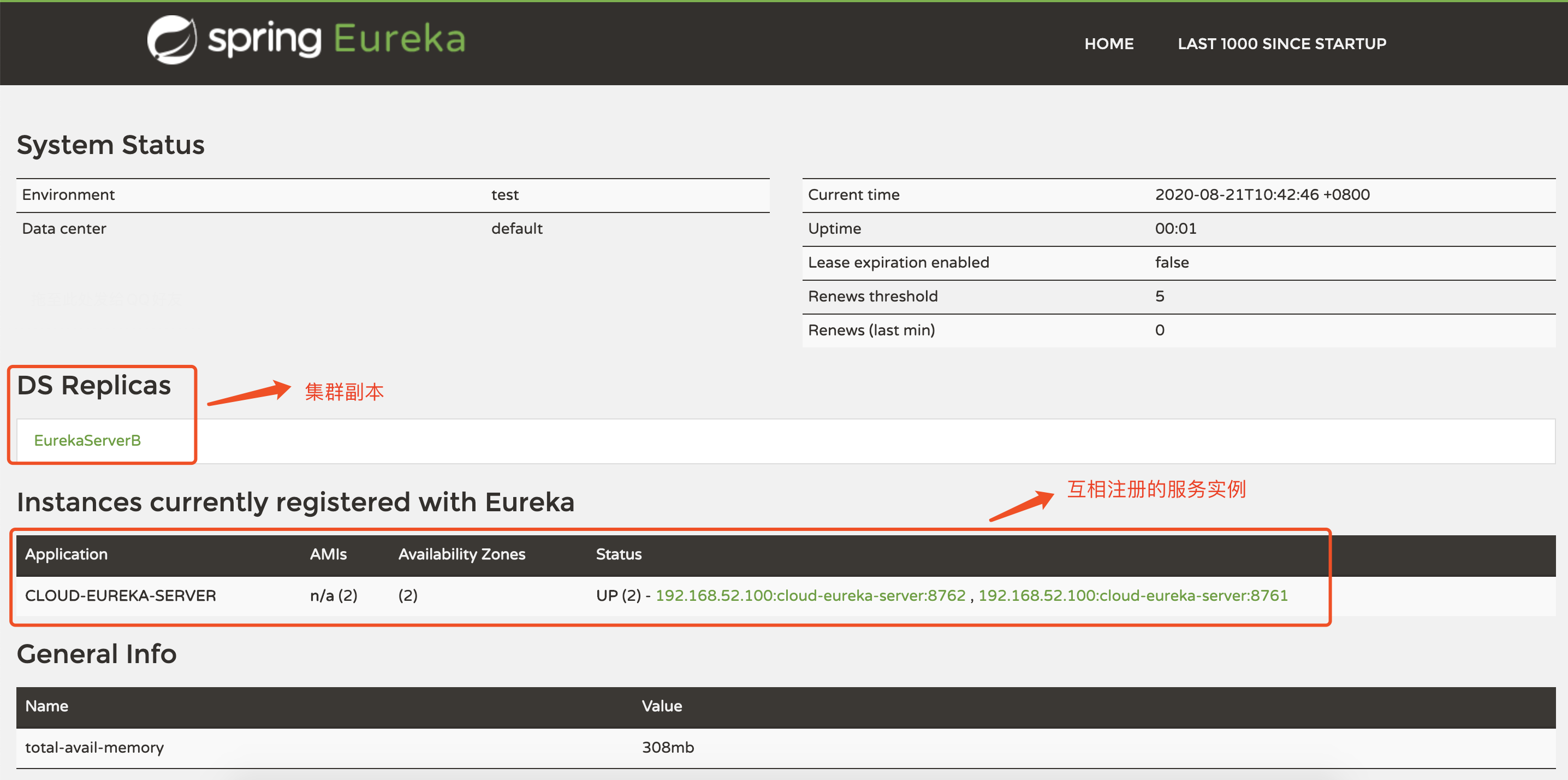Screen dimensions: 1568x780
Task: Select the CLOUD-EUREKA-SERVER application cell
Action: click(121, 595)
